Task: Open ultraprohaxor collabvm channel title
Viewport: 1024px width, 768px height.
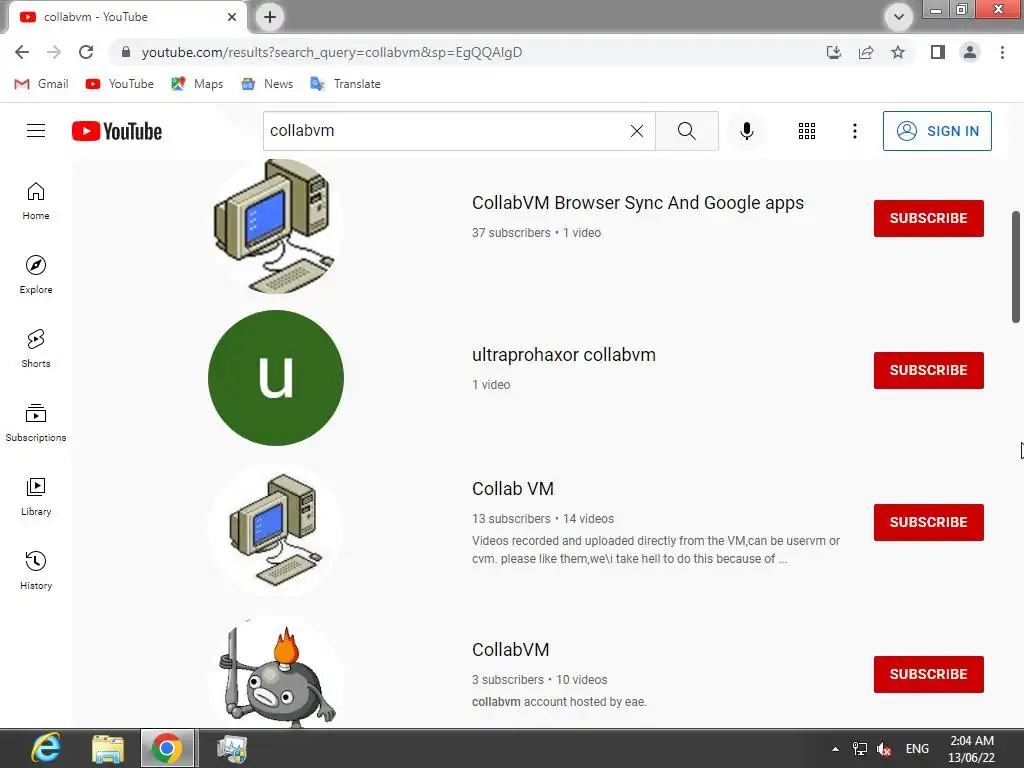Action: (564, 355)
